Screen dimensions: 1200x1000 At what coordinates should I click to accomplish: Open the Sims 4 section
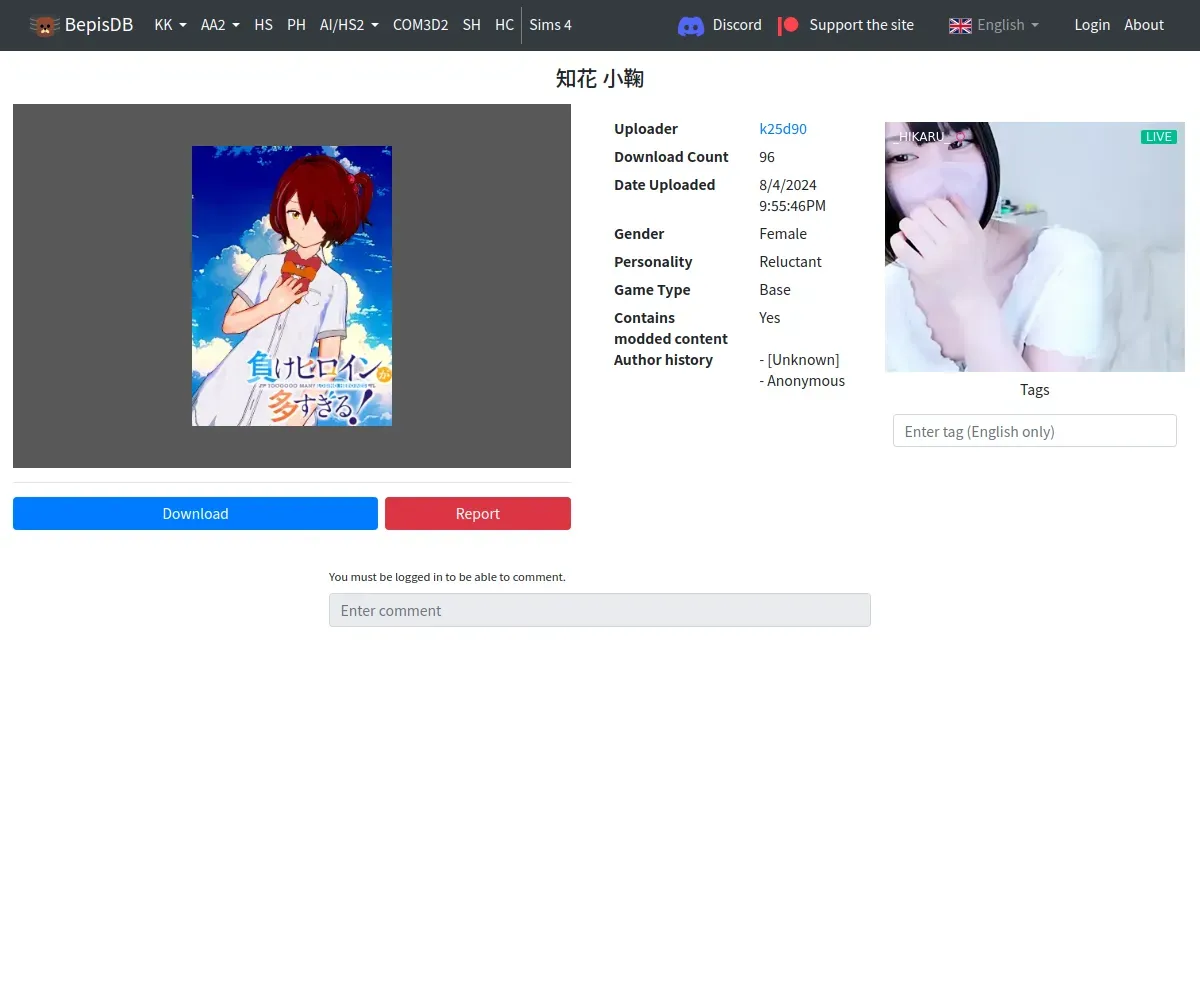tap(551, 25)
